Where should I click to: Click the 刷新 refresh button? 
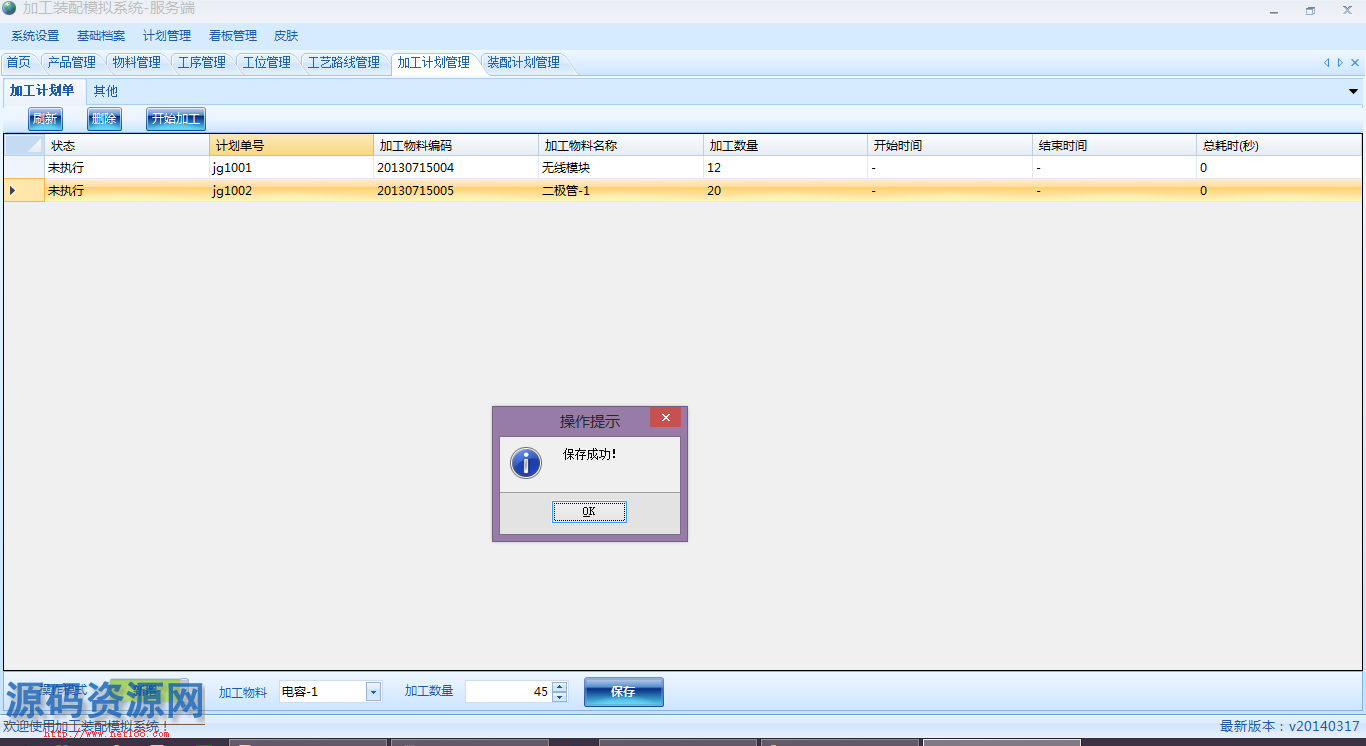point(45,119)
